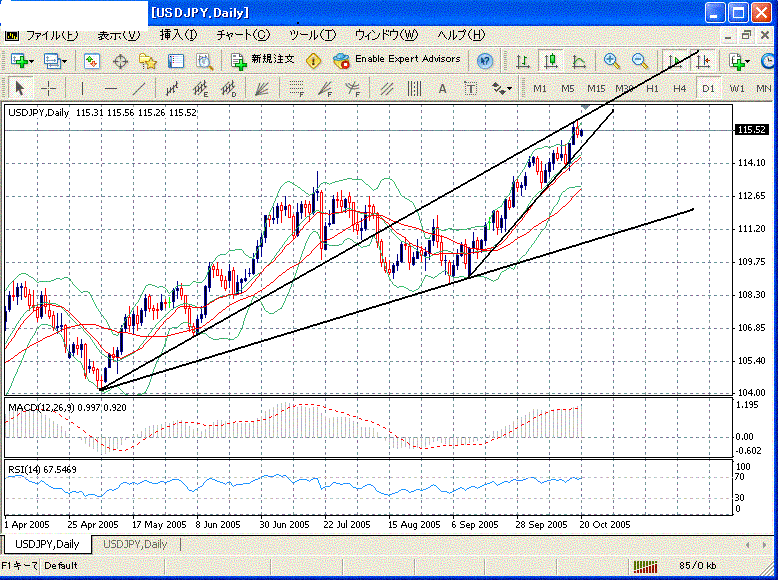The width and height of the screenshot is (778, 580).
Task: Click the 新規注文 new order button
Action: tap(263, 60)
